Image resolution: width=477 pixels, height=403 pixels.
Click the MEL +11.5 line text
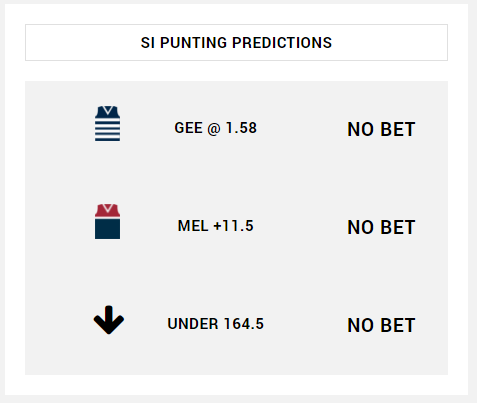(x=216, y=226)
